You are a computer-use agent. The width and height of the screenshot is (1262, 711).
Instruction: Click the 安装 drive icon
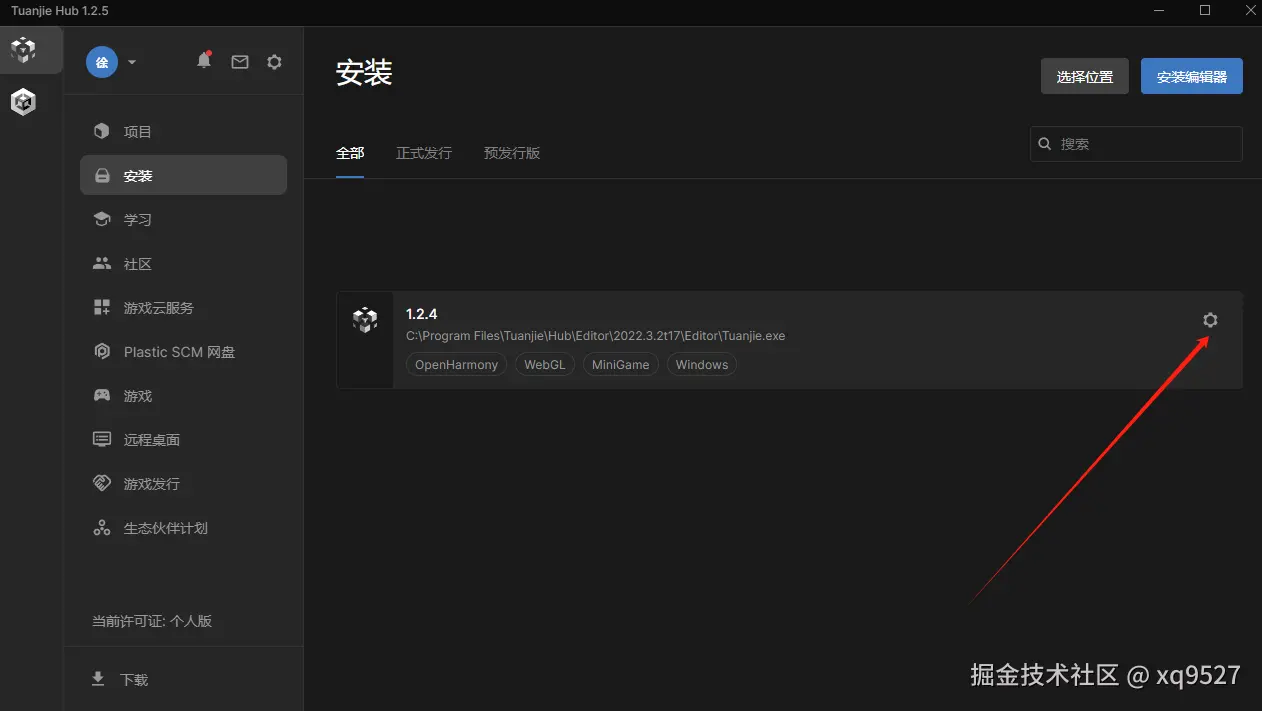101,176
